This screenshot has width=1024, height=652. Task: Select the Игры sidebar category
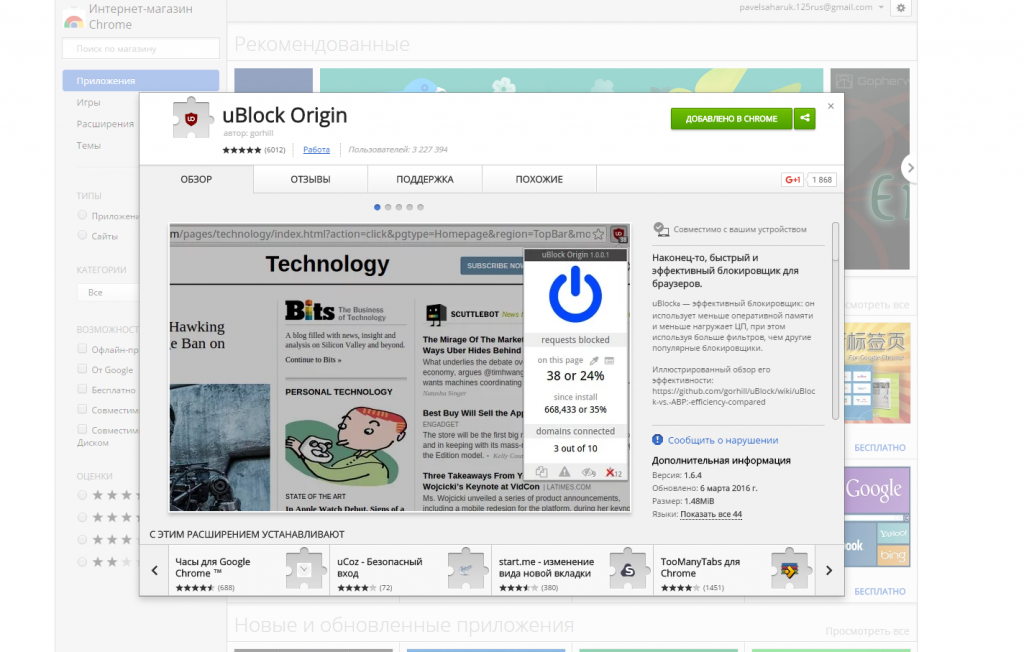pos(88,102)
